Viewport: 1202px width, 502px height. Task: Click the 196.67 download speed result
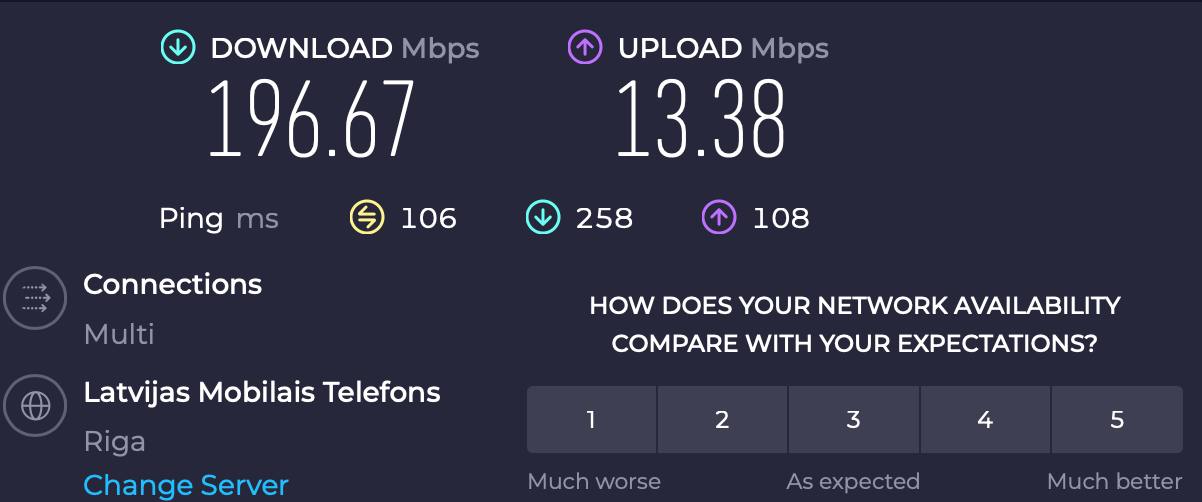click(x=311, y=119)
